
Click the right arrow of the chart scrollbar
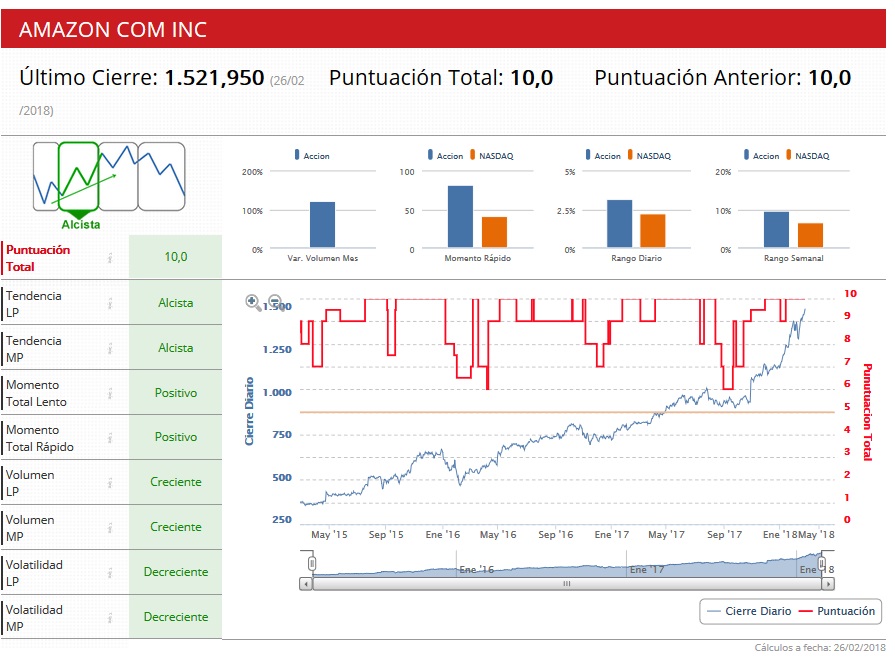[x=828, y=584]
